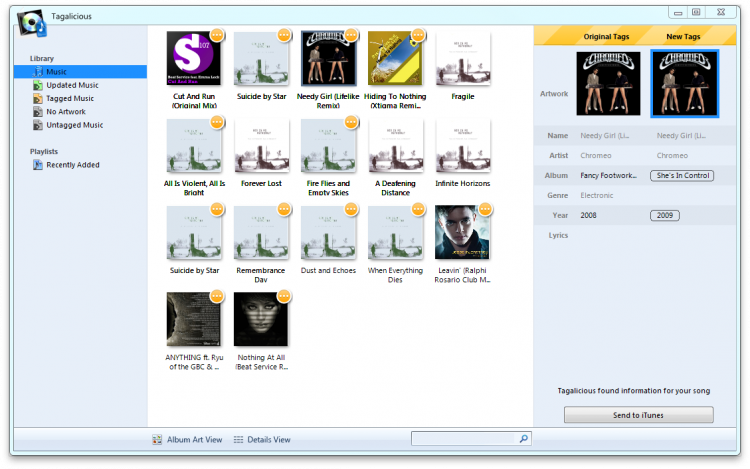Click the Music note icon in sidebar
Screen dimensions: 750x469
coord(38,72)
